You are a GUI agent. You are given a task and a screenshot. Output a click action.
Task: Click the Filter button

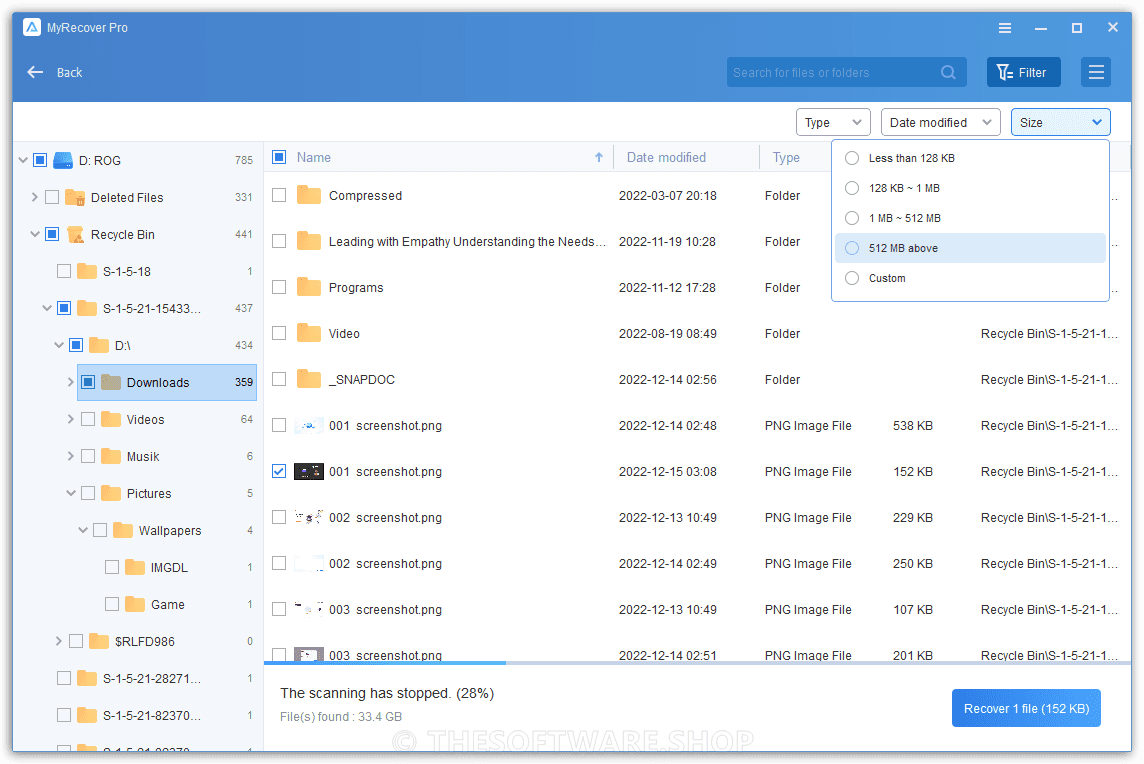(1023, 72)
